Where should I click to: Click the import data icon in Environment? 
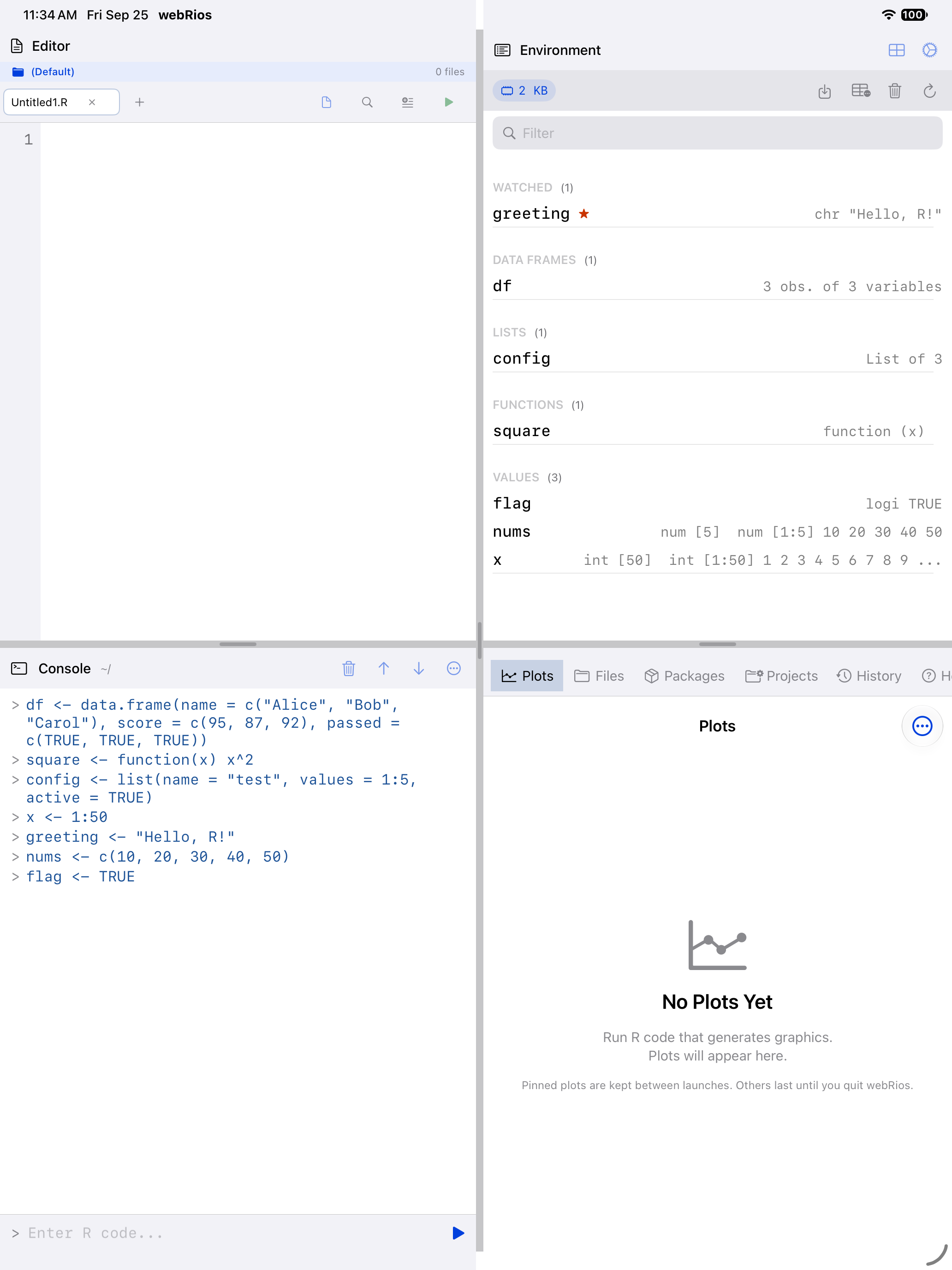tap(825, 91)
